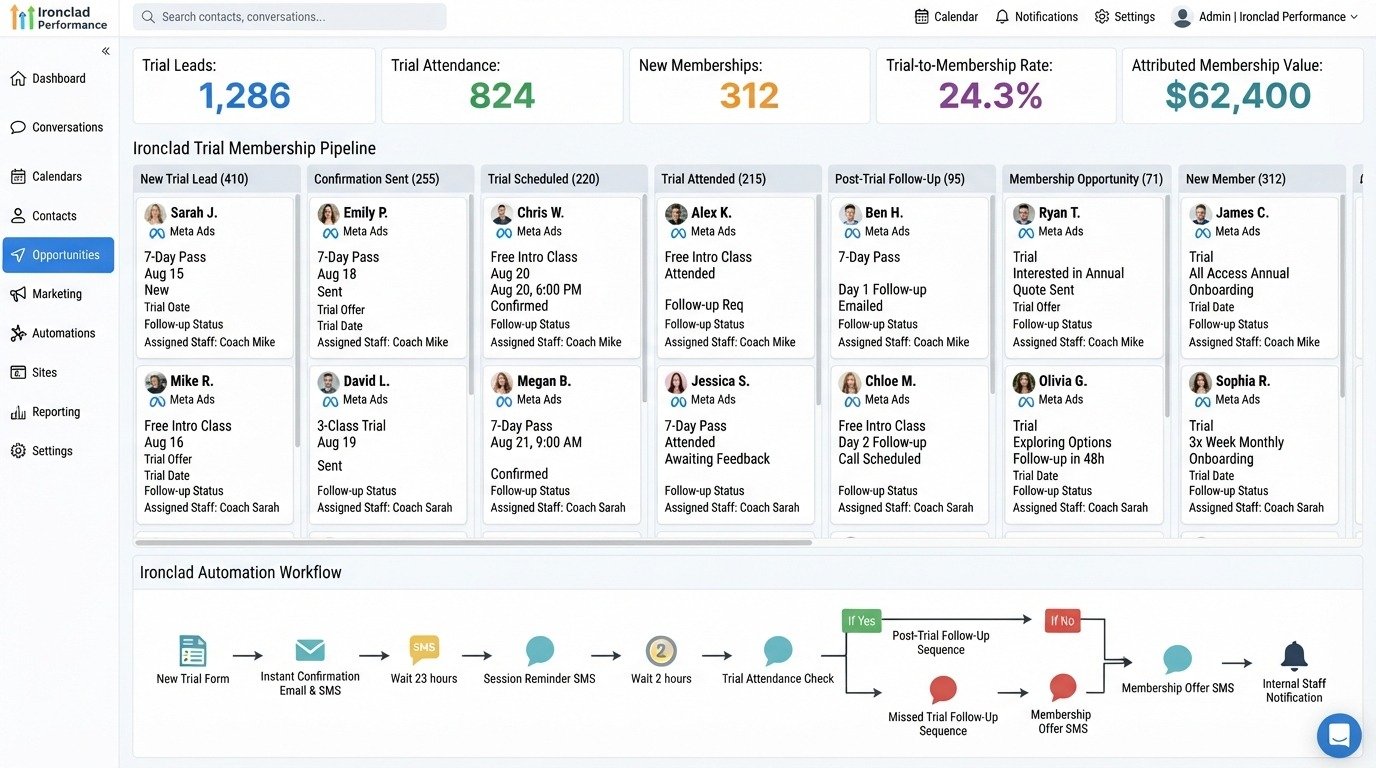This screenshot has width=1376, height=768.
Task: Click the Trial-to-Membership Rate 24.3% figure
Action: pos(990,96)
